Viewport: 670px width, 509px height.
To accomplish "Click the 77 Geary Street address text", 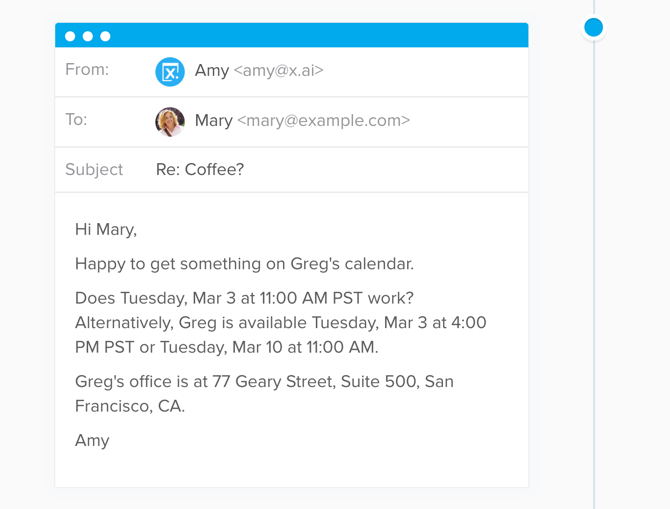I will (x=264, y=394).
